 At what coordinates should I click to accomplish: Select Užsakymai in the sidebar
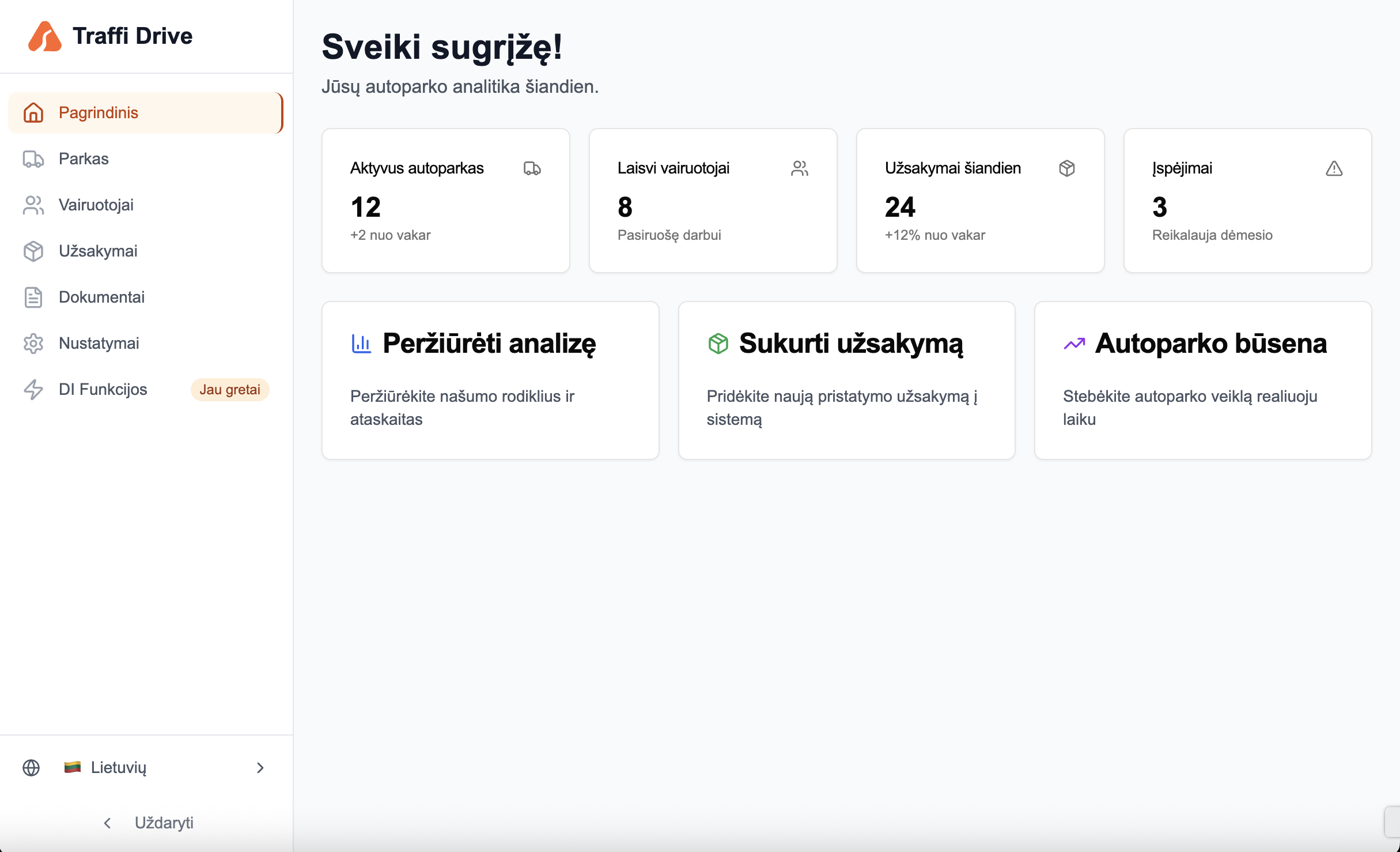tap(146, 251)
